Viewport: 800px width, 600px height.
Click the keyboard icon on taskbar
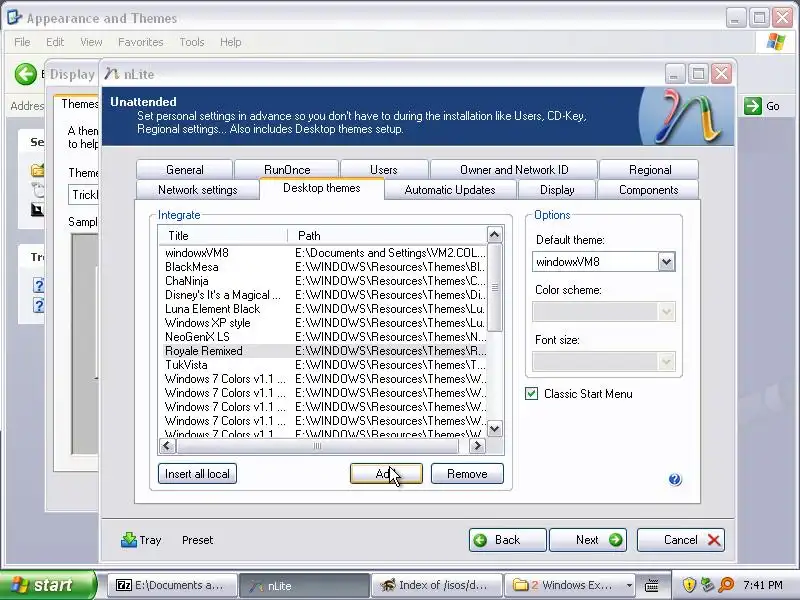(x=652, y=585)
